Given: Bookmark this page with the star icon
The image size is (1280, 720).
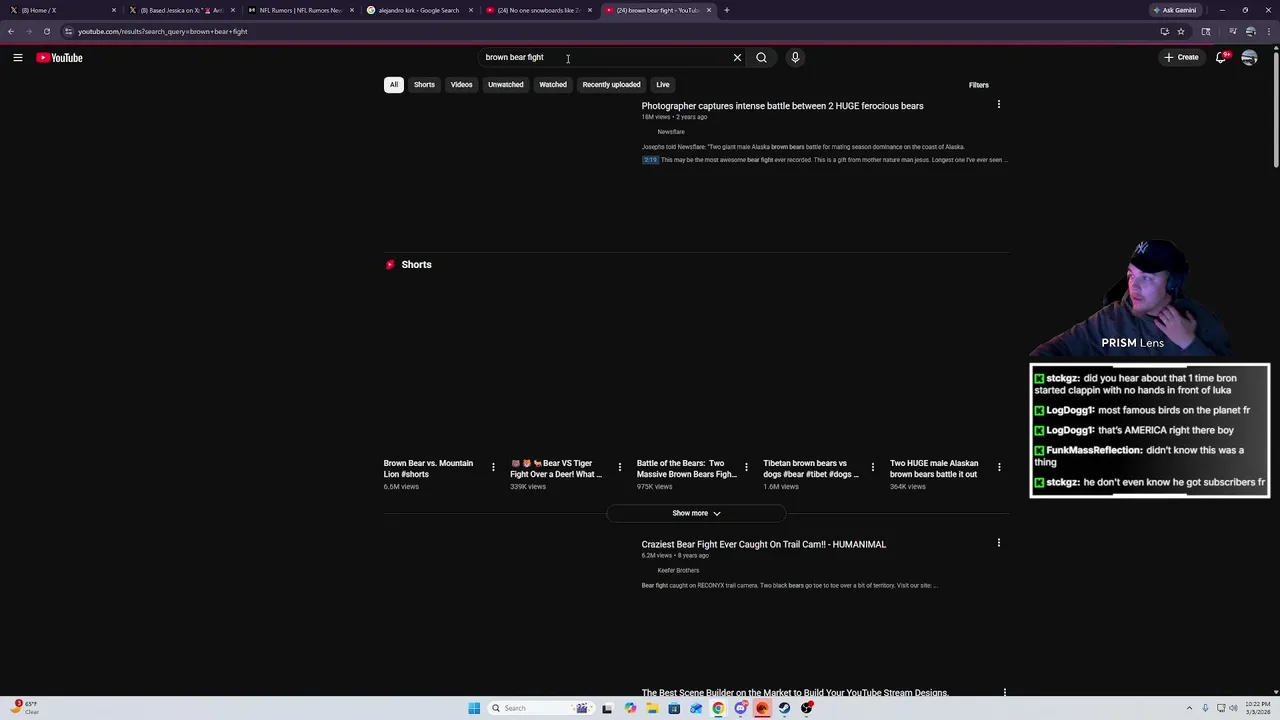Looking at the screenshot, I should [x=1181, y=31].
